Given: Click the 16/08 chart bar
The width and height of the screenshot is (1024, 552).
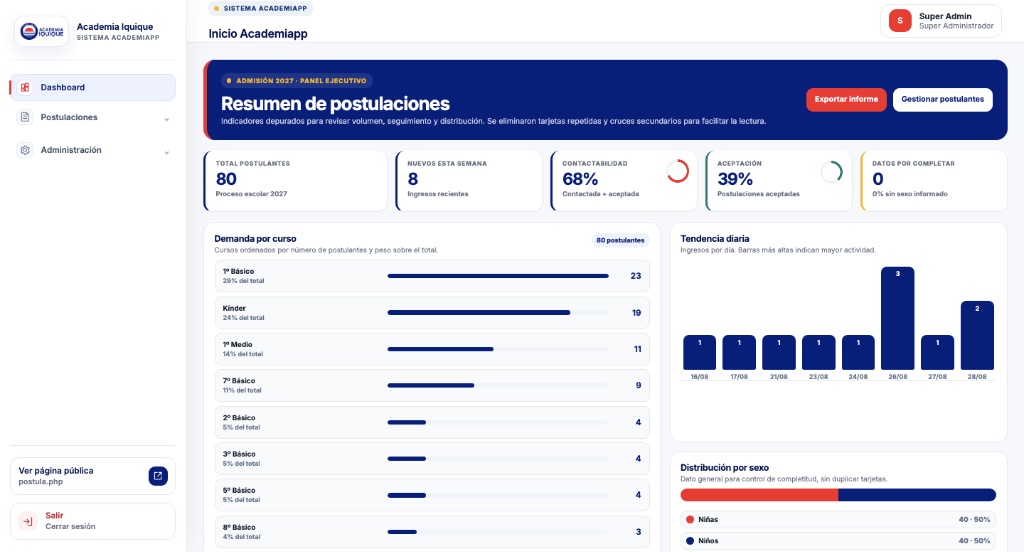Looking at the screenshot, I should pos(699,353).
